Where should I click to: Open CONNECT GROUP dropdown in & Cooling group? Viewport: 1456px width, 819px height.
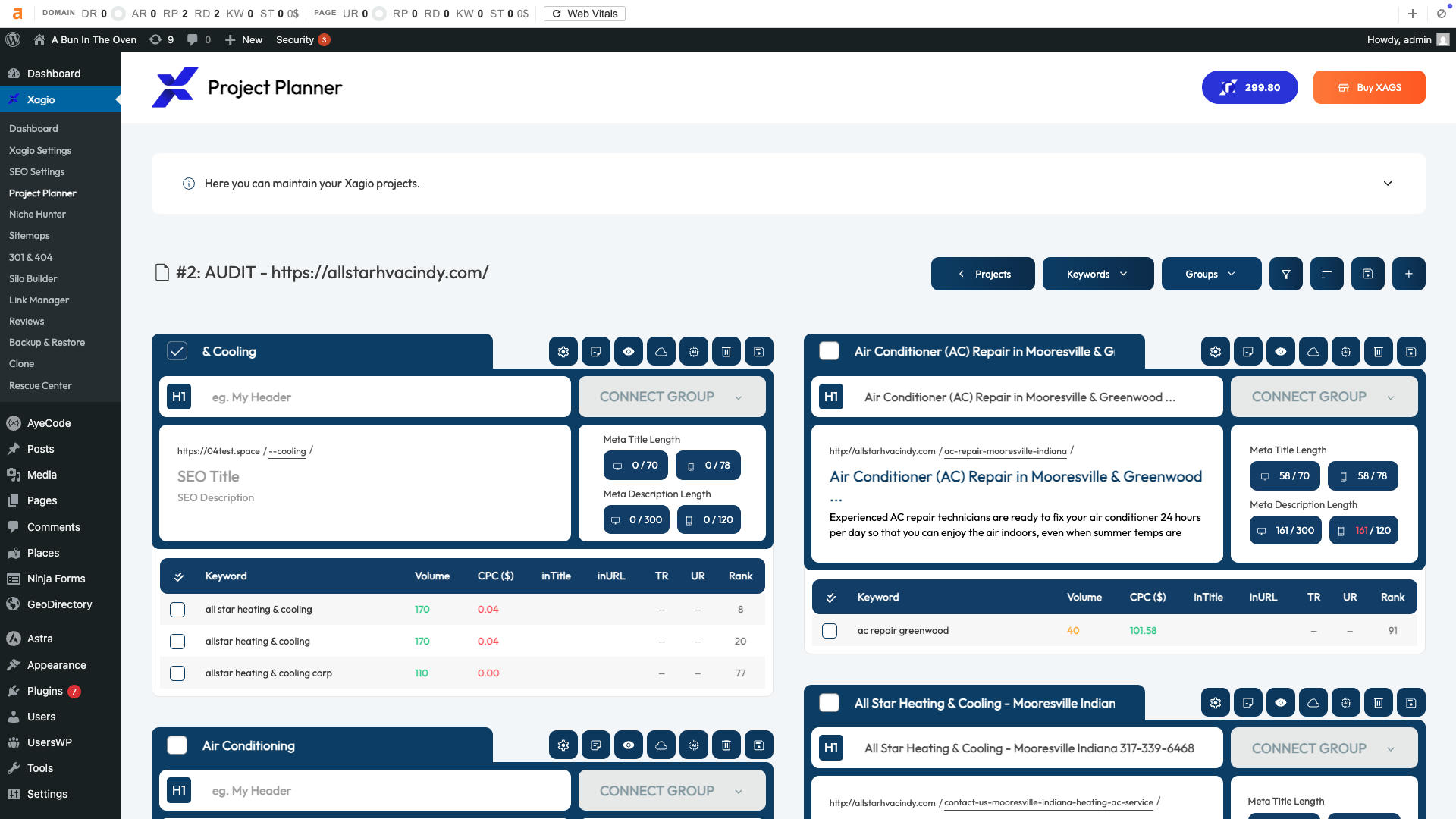(x=672, y=397)
